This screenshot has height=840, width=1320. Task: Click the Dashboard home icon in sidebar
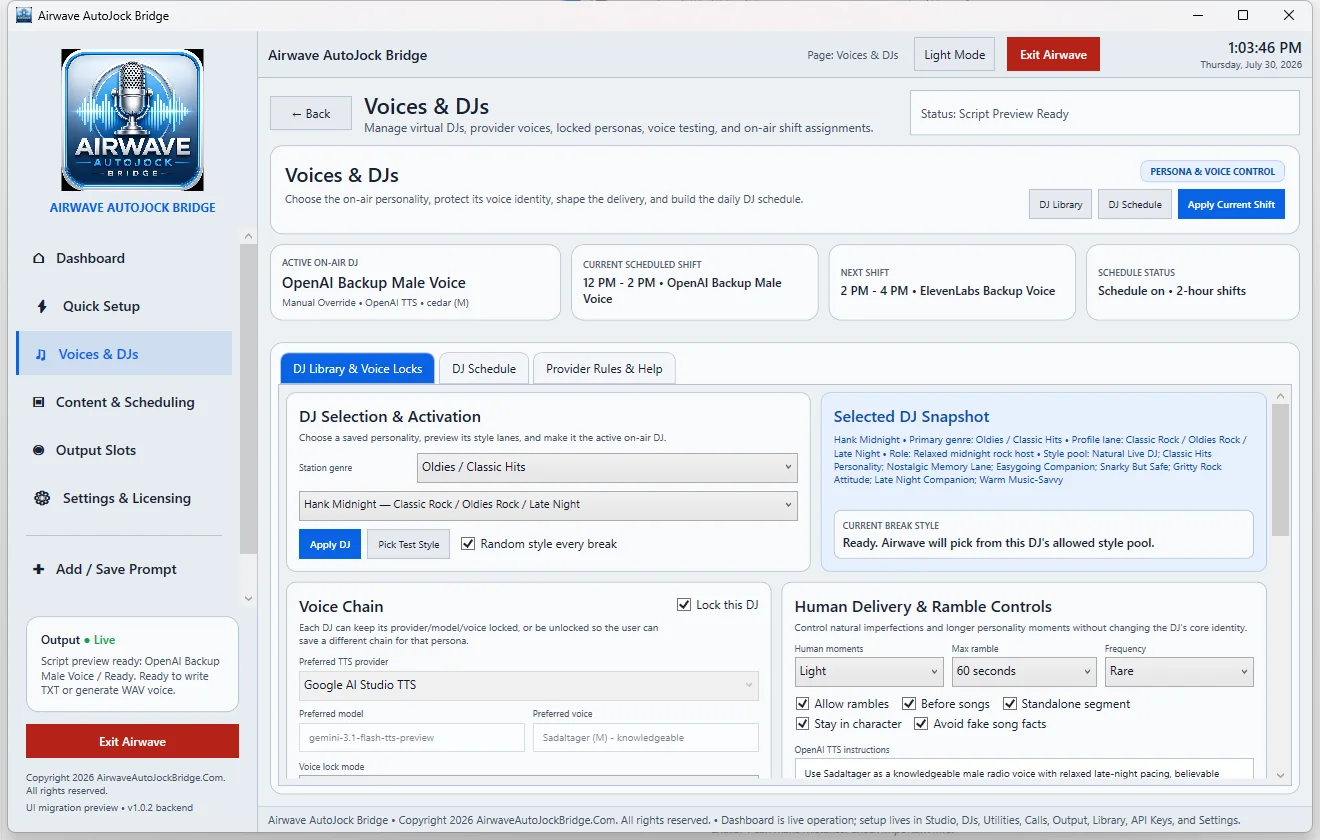pyautogui.click(x=39, y=258)
